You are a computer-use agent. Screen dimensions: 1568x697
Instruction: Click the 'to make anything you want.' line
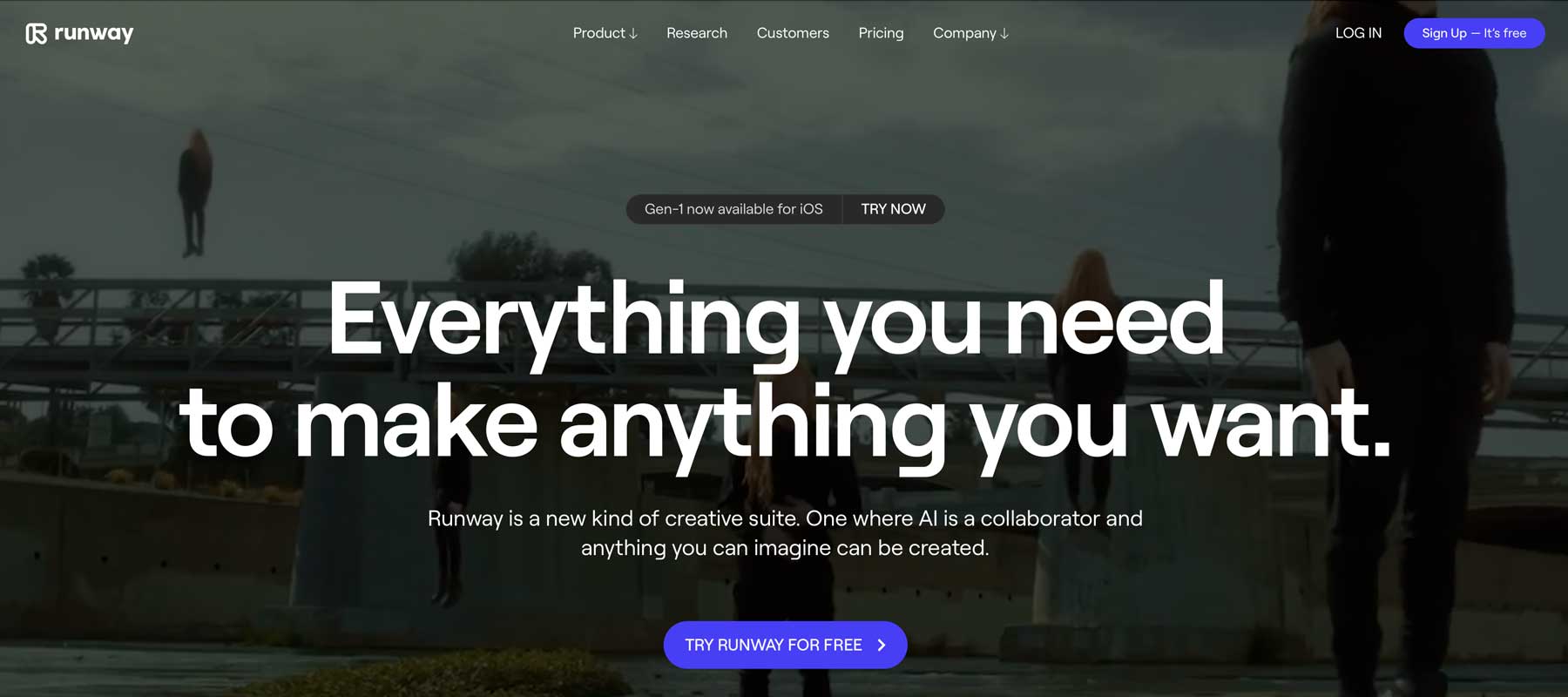[x=785, y=424]
